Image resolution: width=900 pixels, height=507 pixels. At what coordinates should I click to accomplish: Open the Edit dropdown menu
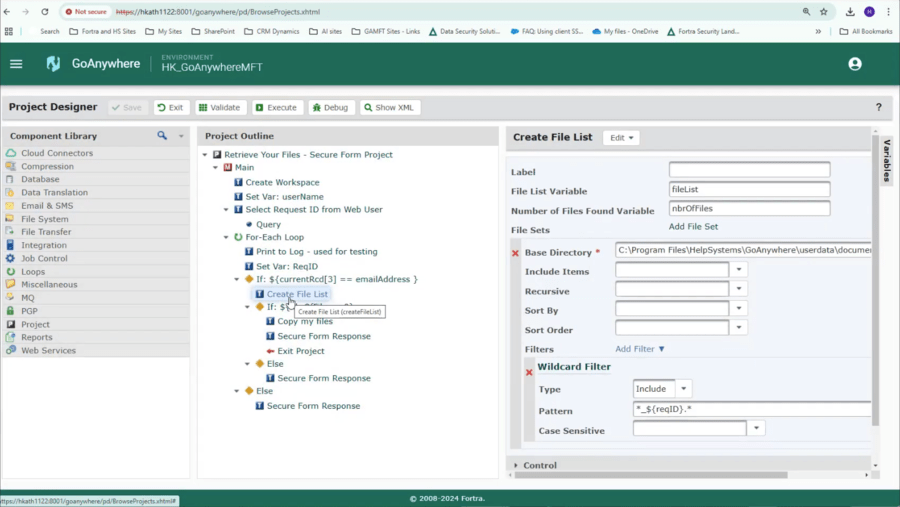pos(620,138)
